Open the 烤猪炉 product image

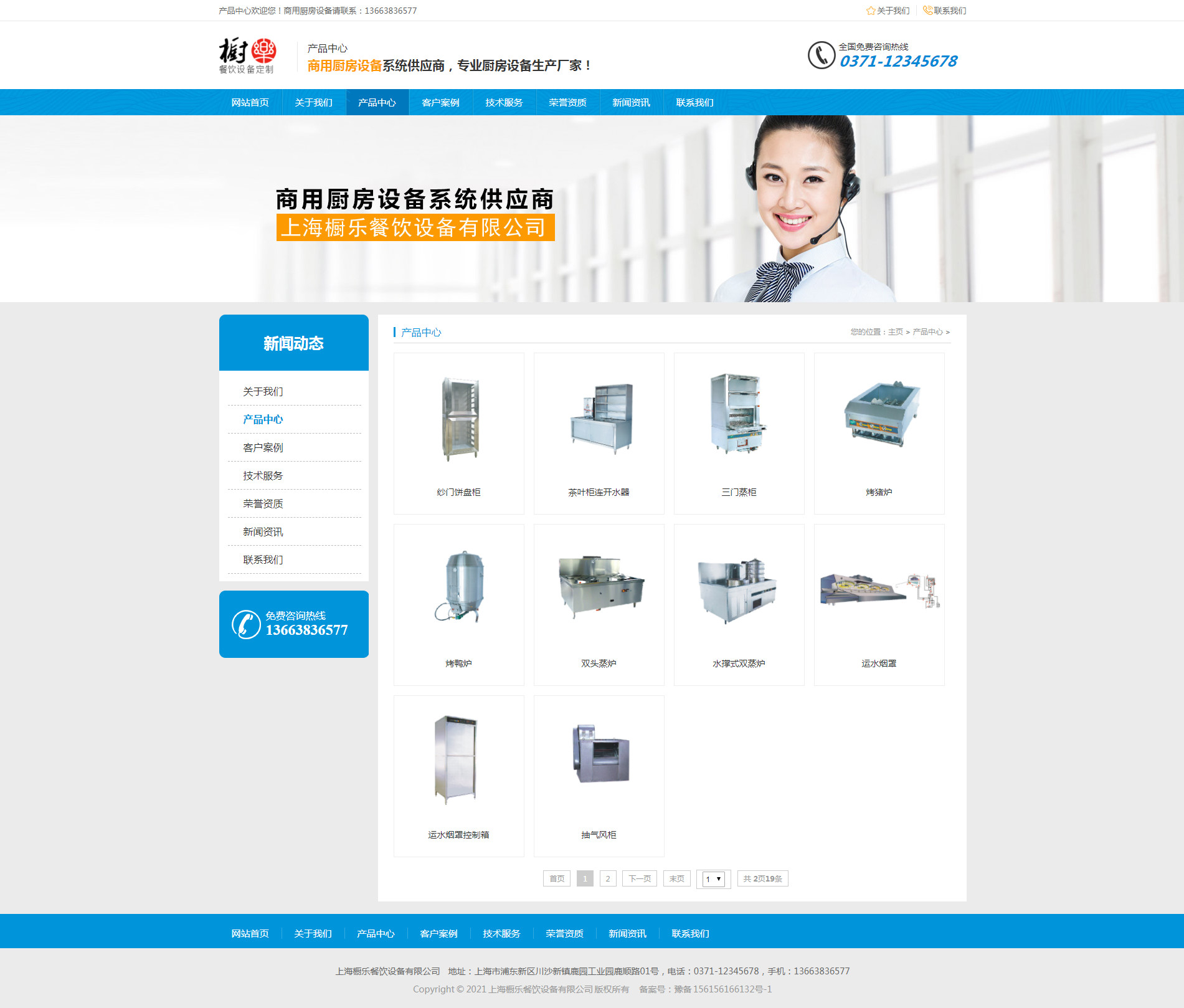click(879, 413)
